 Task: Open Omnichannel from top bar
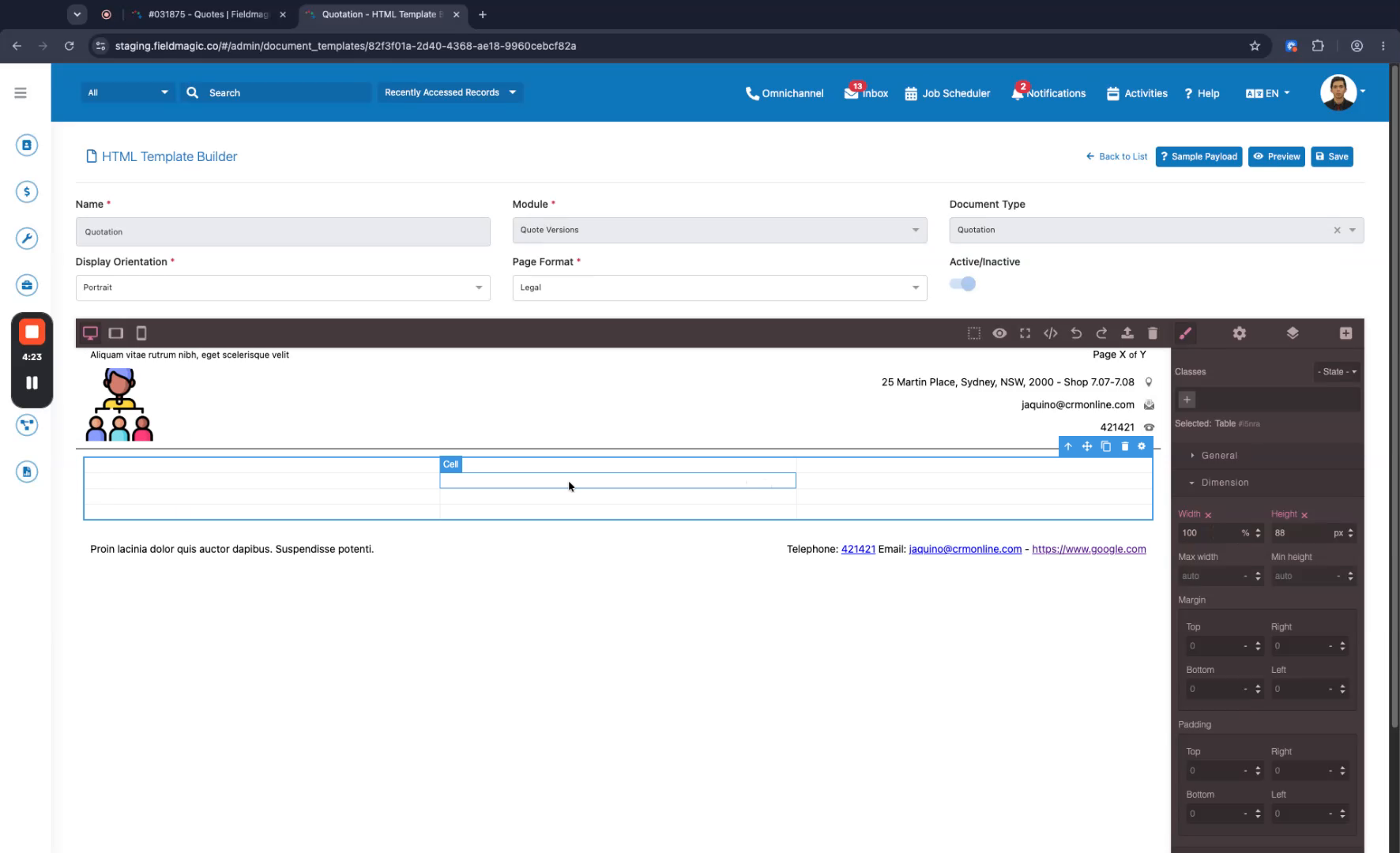(x=785, y=93)
